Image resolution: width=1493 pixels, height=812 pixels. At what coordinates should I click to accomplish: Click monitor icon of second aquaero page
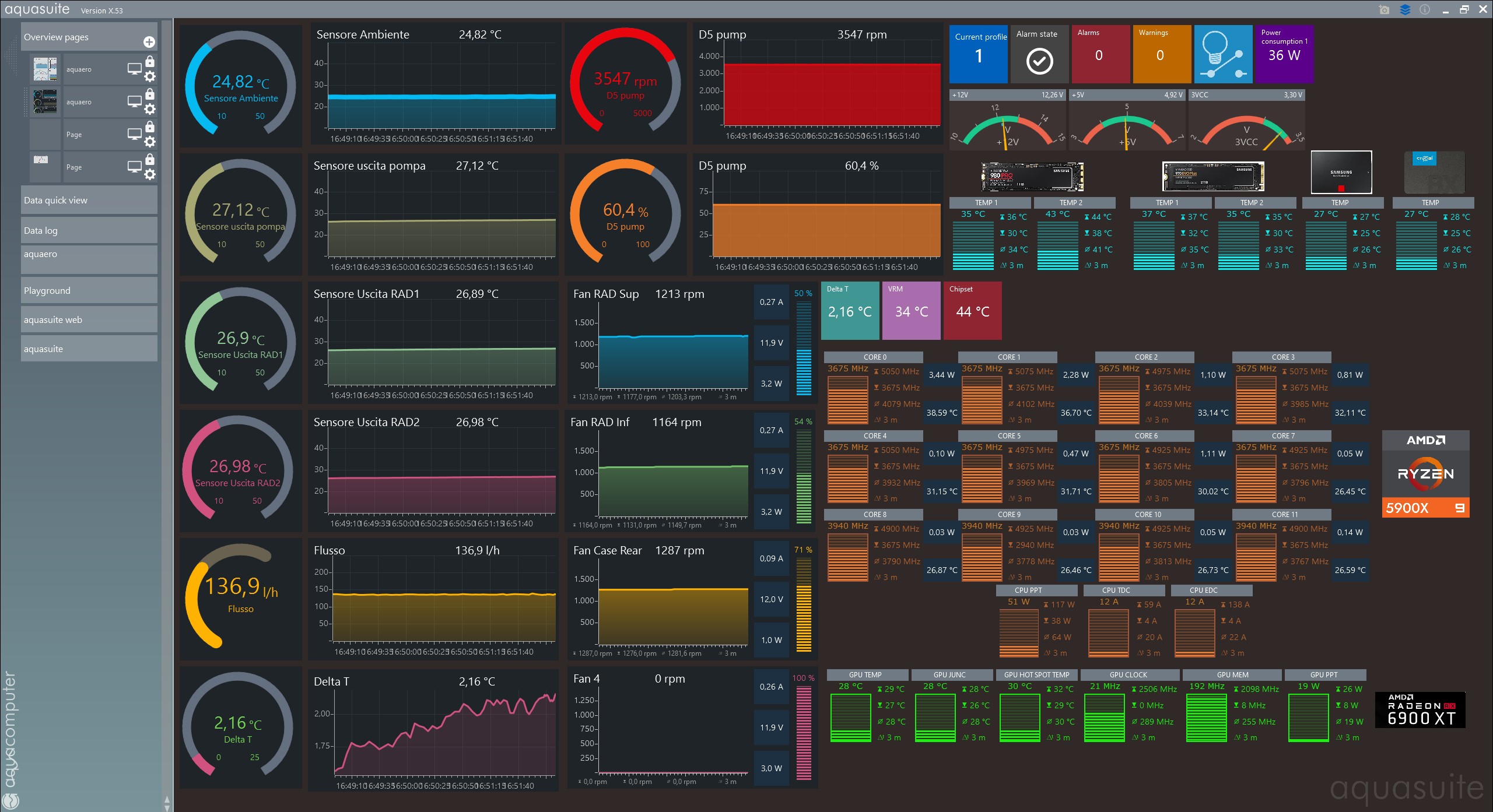[134, 101]
